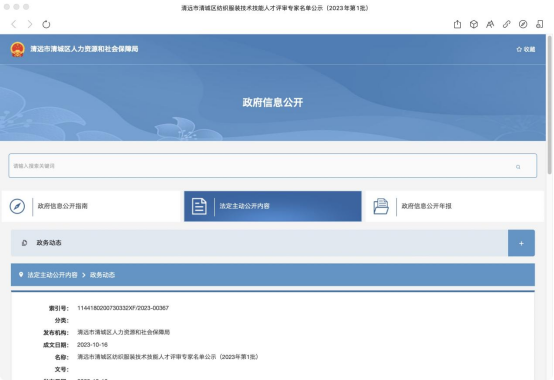Click the index number 11441802007303332XF/2023-00367
554x380 pixels.
[x=123, y=308]
